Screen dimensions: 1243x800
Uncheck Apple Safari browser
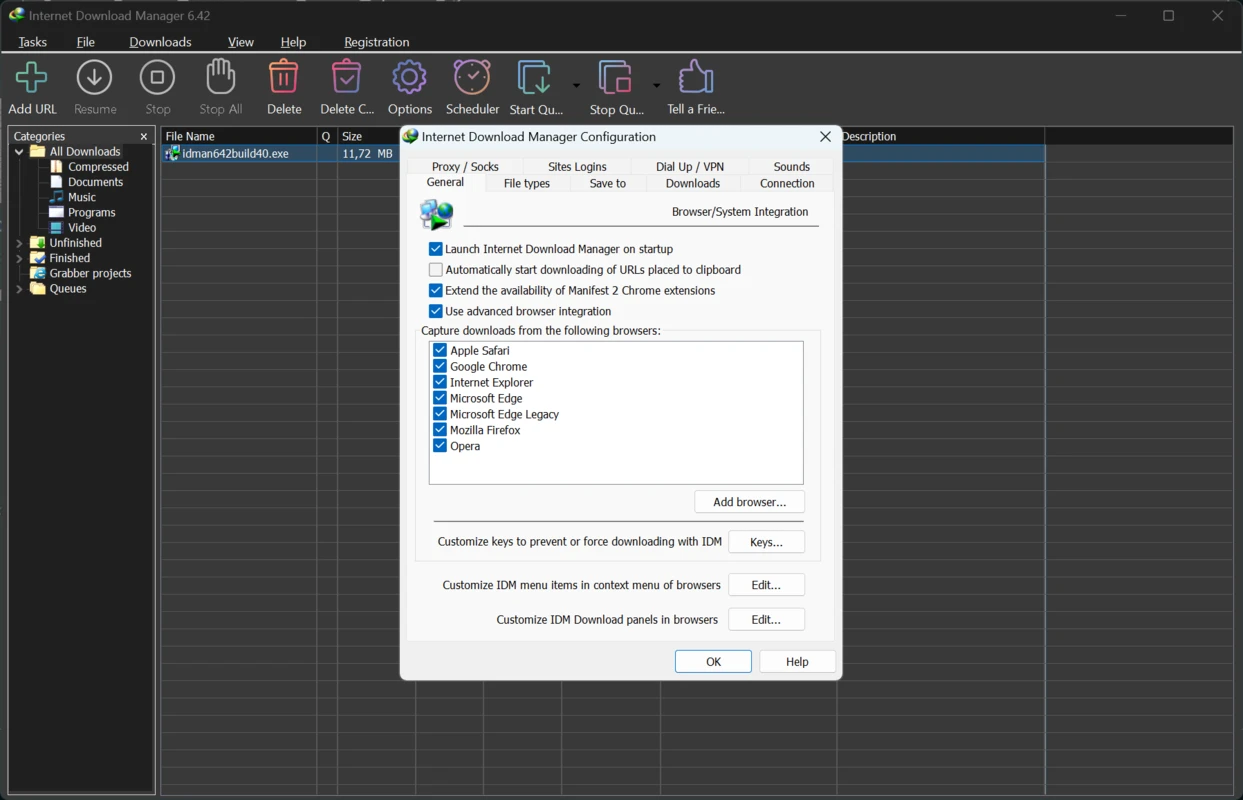pyautogui.click(x=440, y=350)
